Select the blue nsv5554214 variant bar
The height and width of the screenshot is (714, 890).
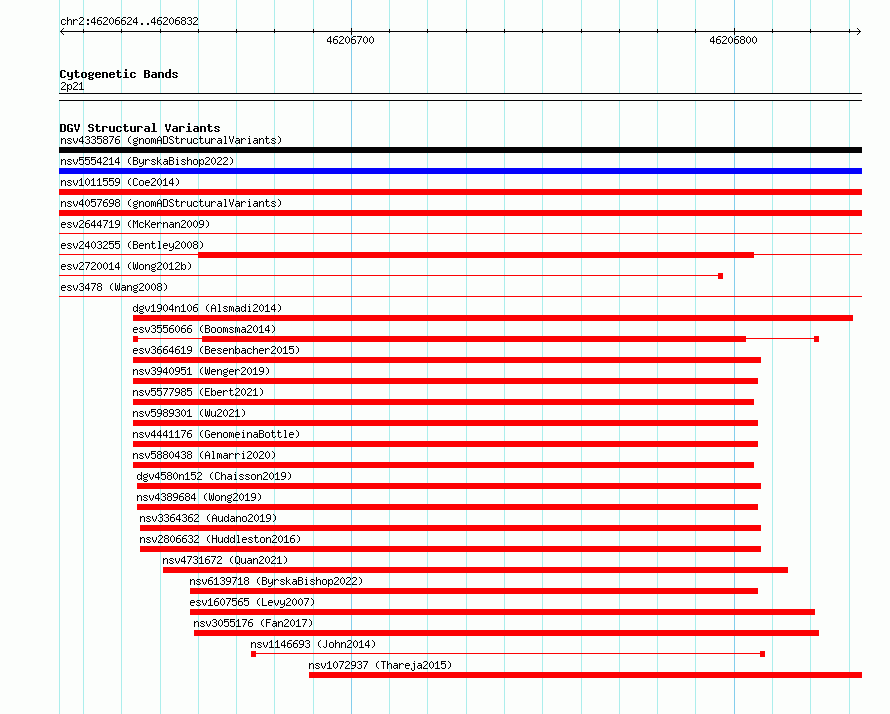460,171
